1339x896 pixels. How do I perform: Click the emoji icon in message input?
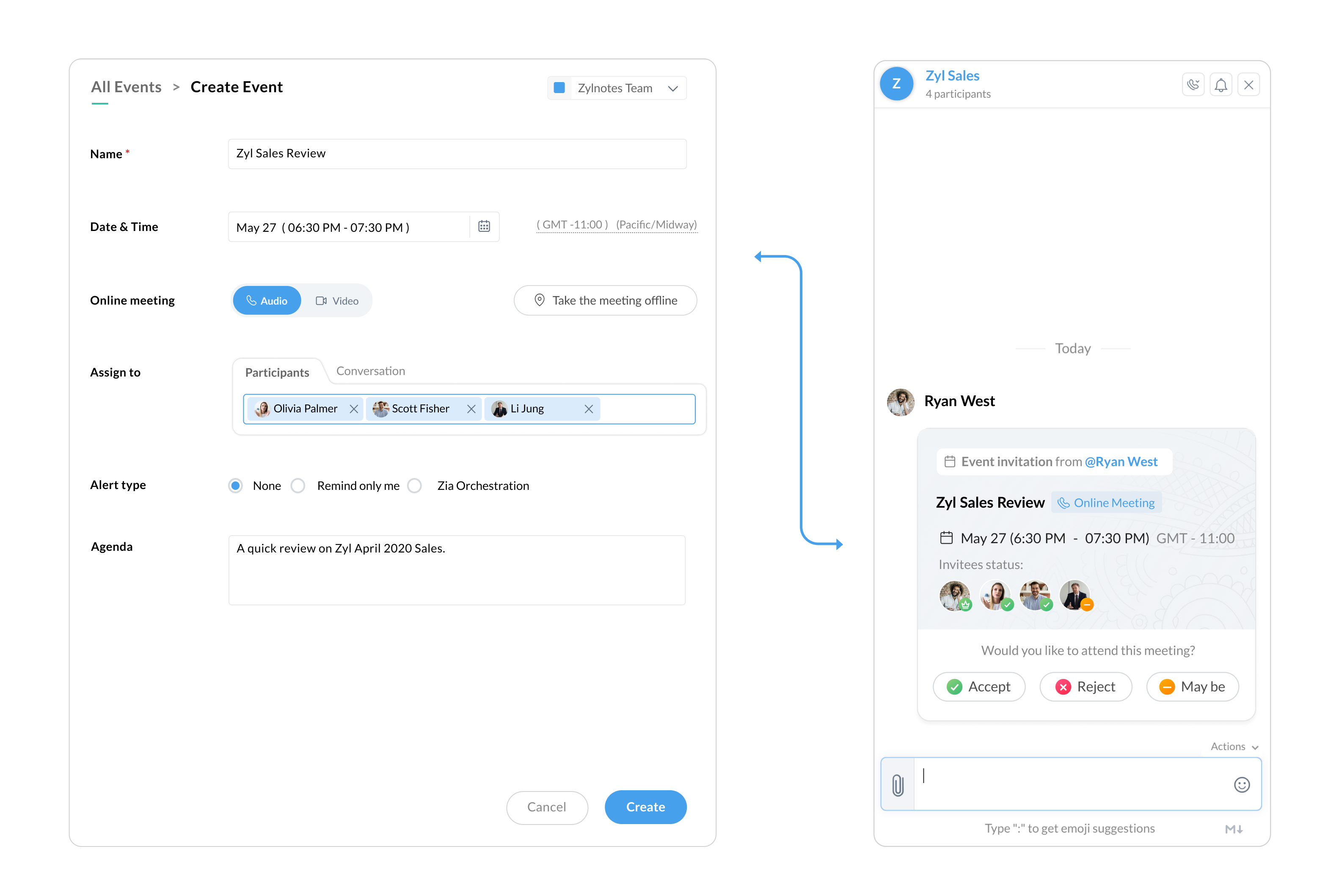coord(1242,784)
